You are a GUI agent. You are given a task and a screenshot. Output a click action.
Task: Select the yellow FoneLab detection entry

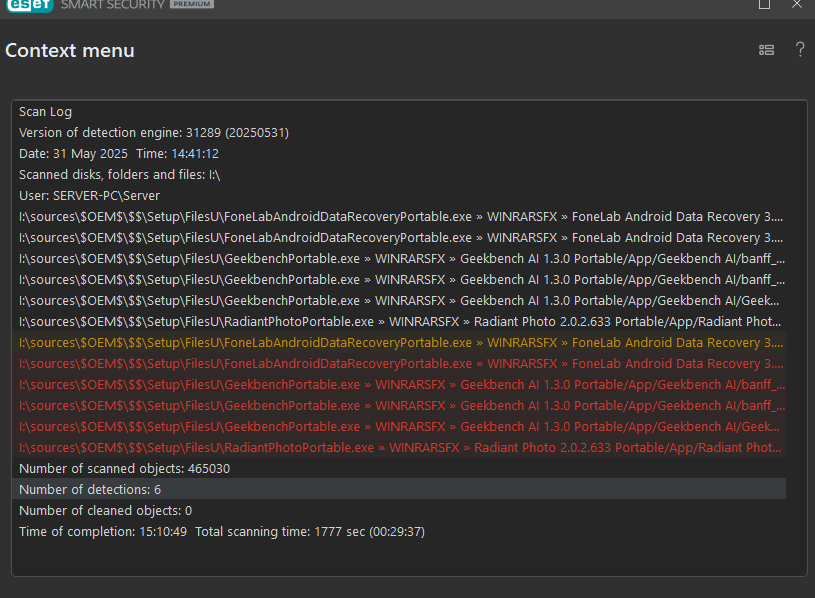coord(399,343)
